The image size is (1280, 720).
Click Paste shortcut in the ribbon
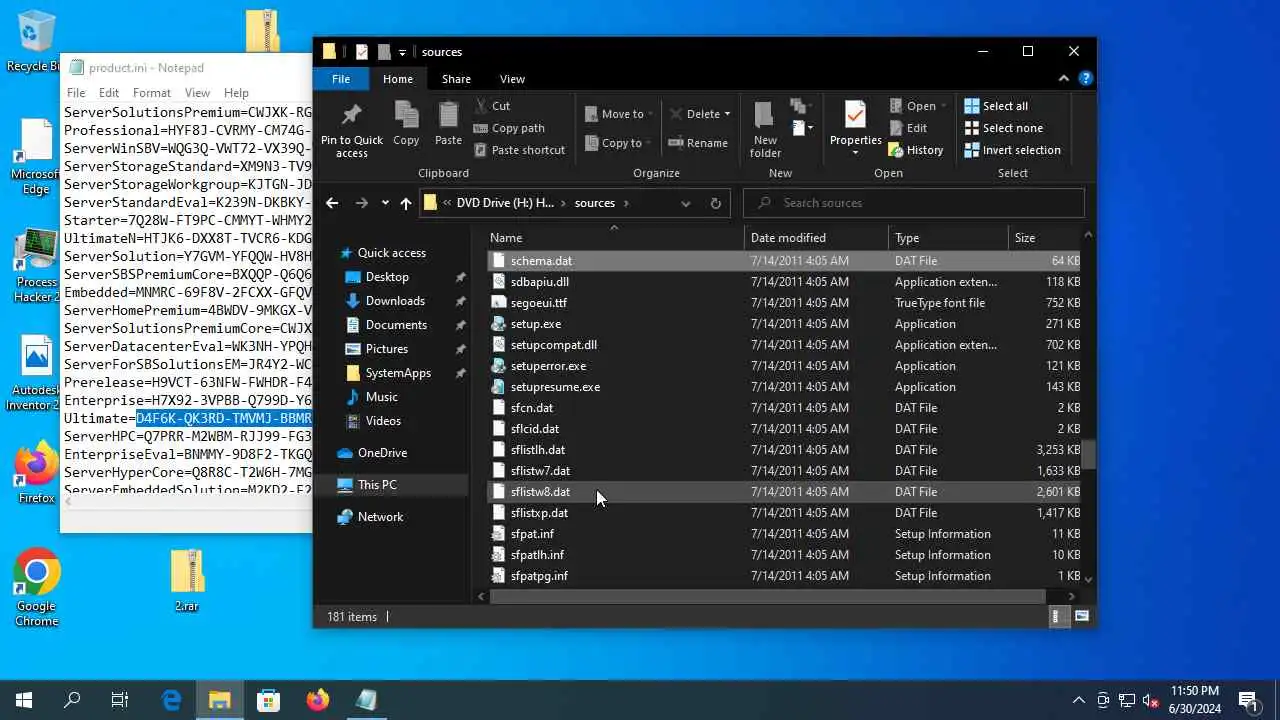click(x=519, y=150)
